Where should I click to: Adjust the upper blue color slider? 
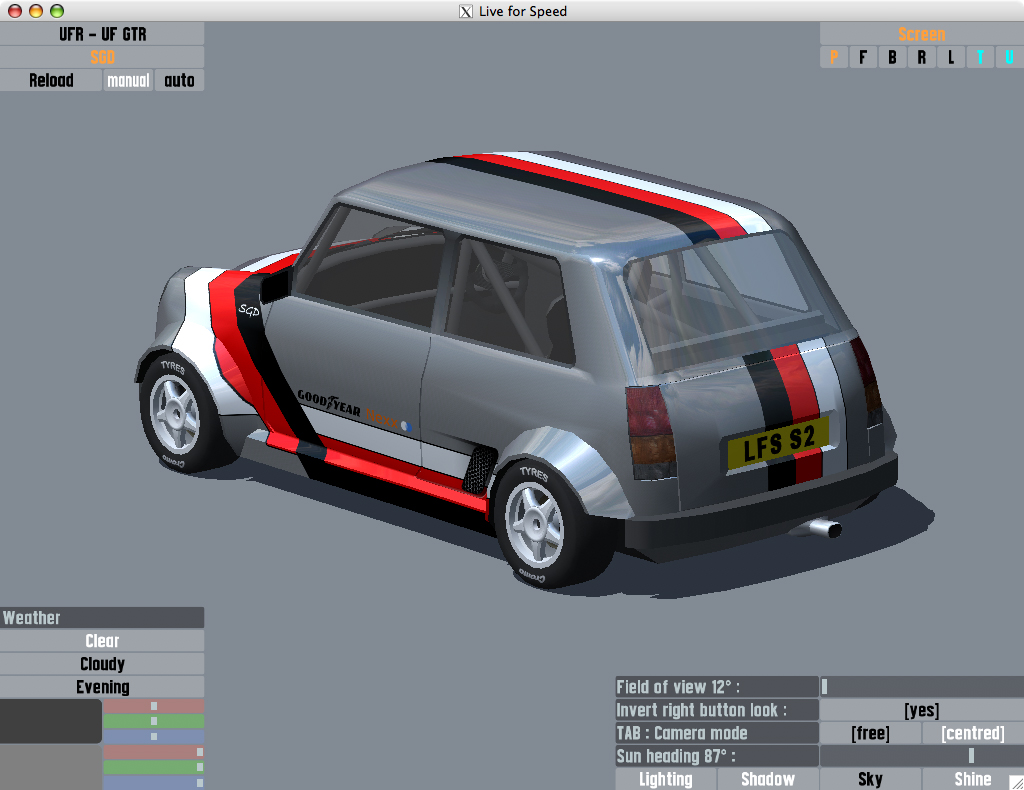point(153,736)
